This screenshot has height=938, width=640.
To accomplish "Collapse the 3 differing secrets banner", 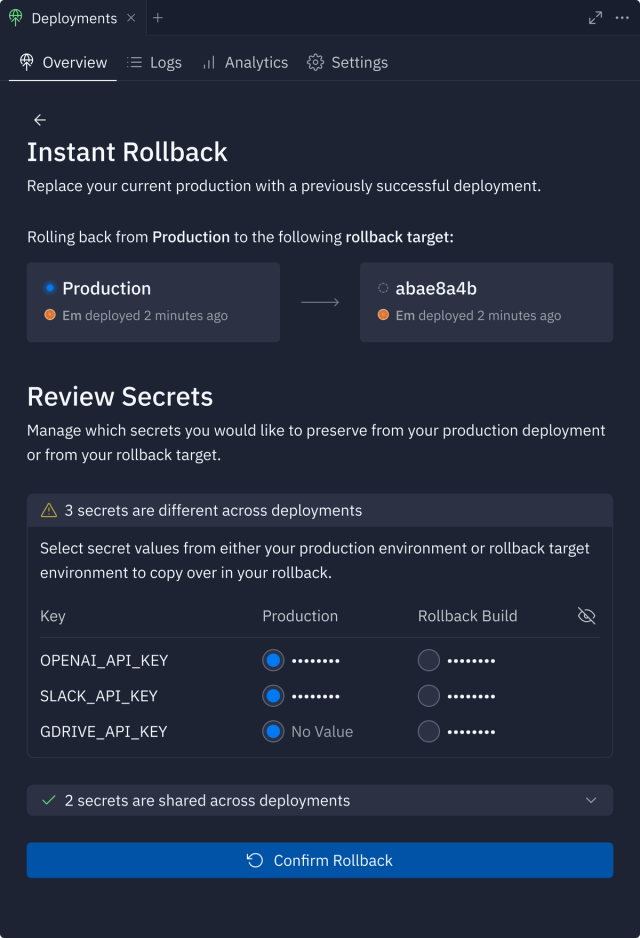I will 319,510.
